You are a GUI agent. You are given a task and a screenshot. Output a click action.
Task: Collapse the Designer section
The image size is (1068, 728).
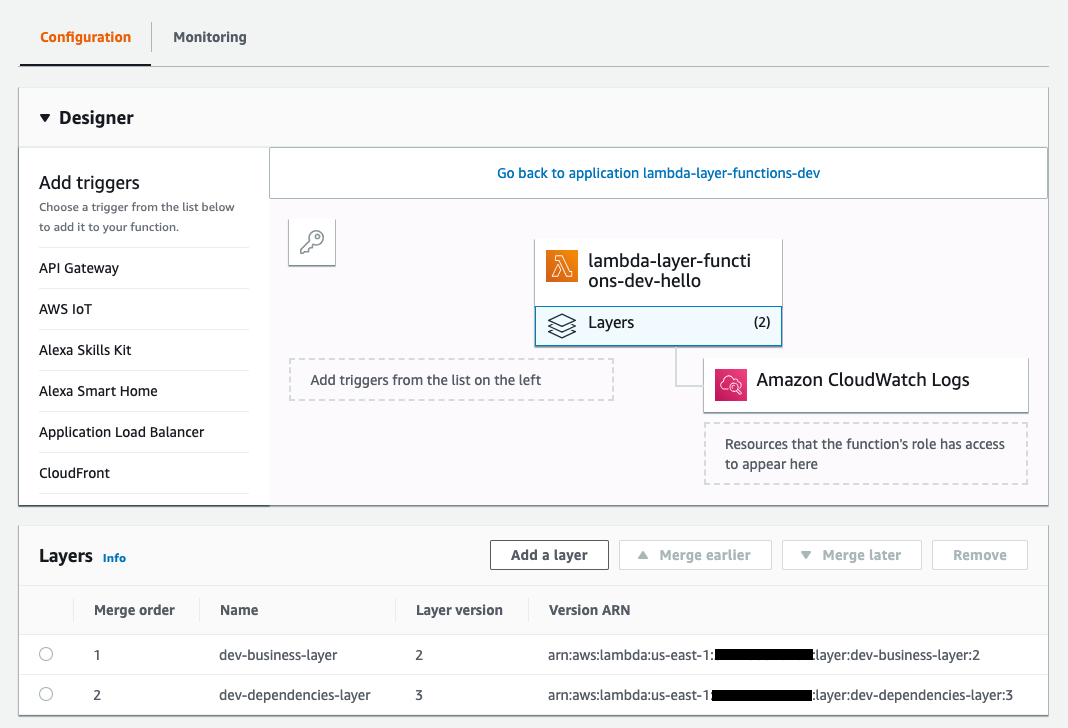click(x=45, y=118)
